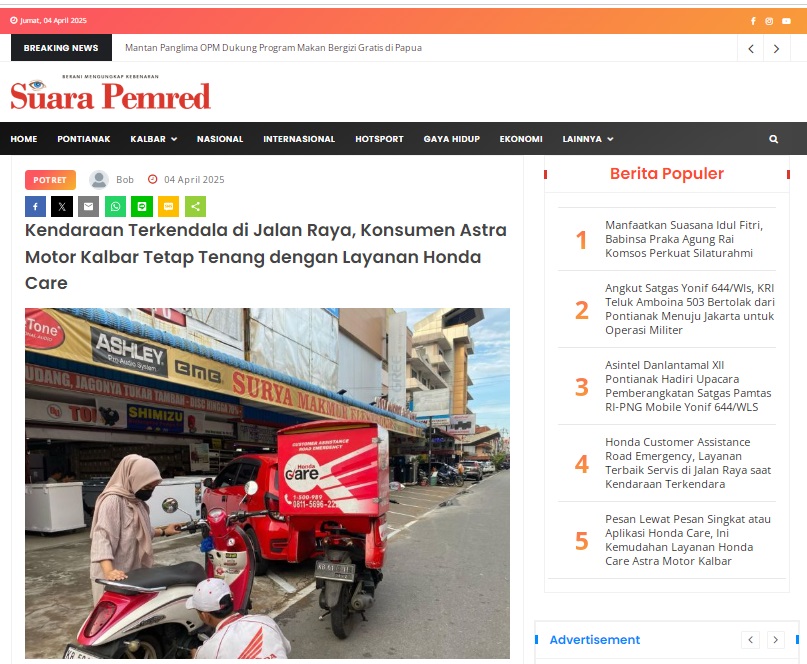
Task: Show next breaking news headline
Action: pyautogui.click(x=776, y=48)
